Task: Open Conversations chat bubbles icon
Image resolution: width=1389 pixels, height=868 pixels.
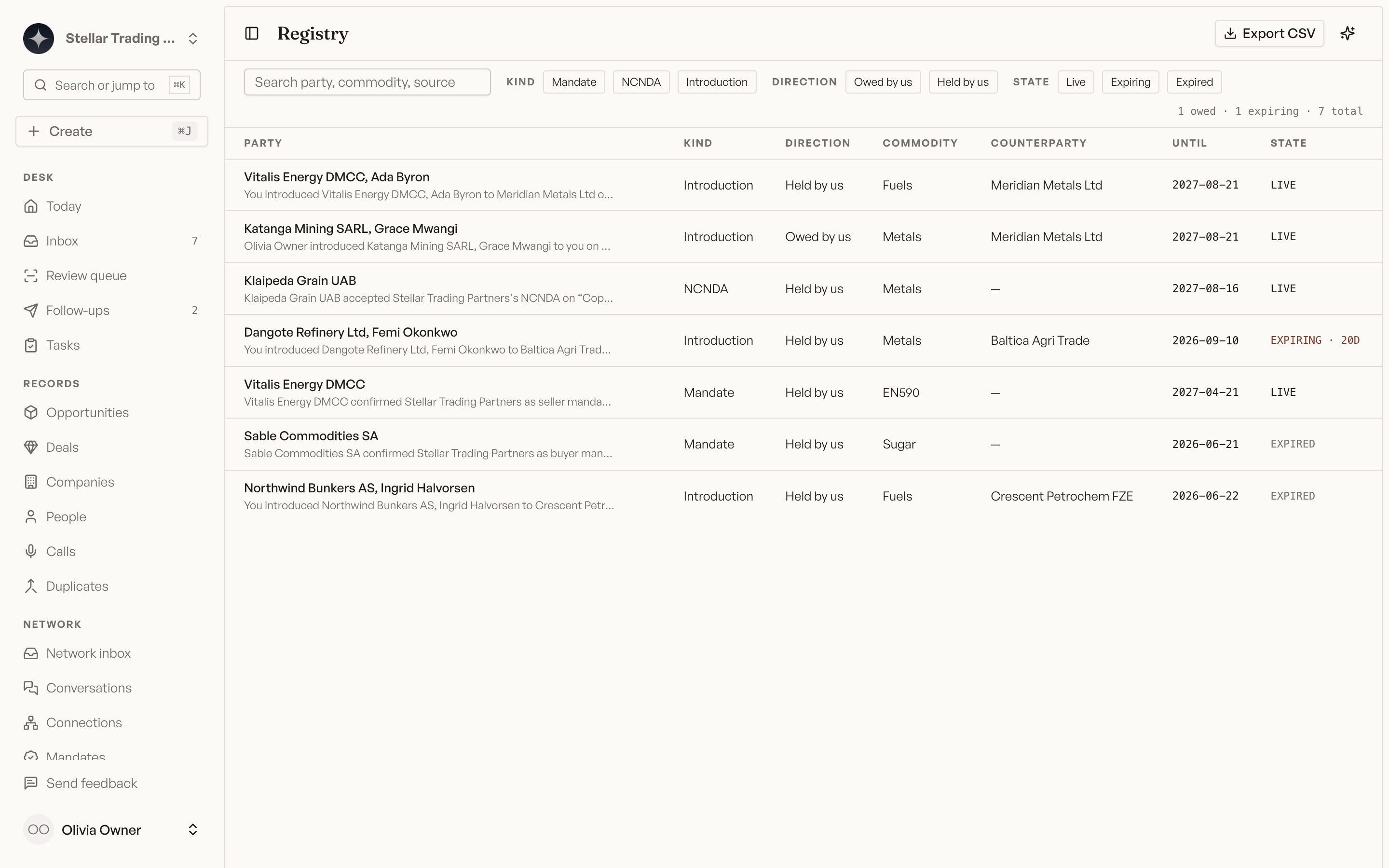Action: (31, 688)
